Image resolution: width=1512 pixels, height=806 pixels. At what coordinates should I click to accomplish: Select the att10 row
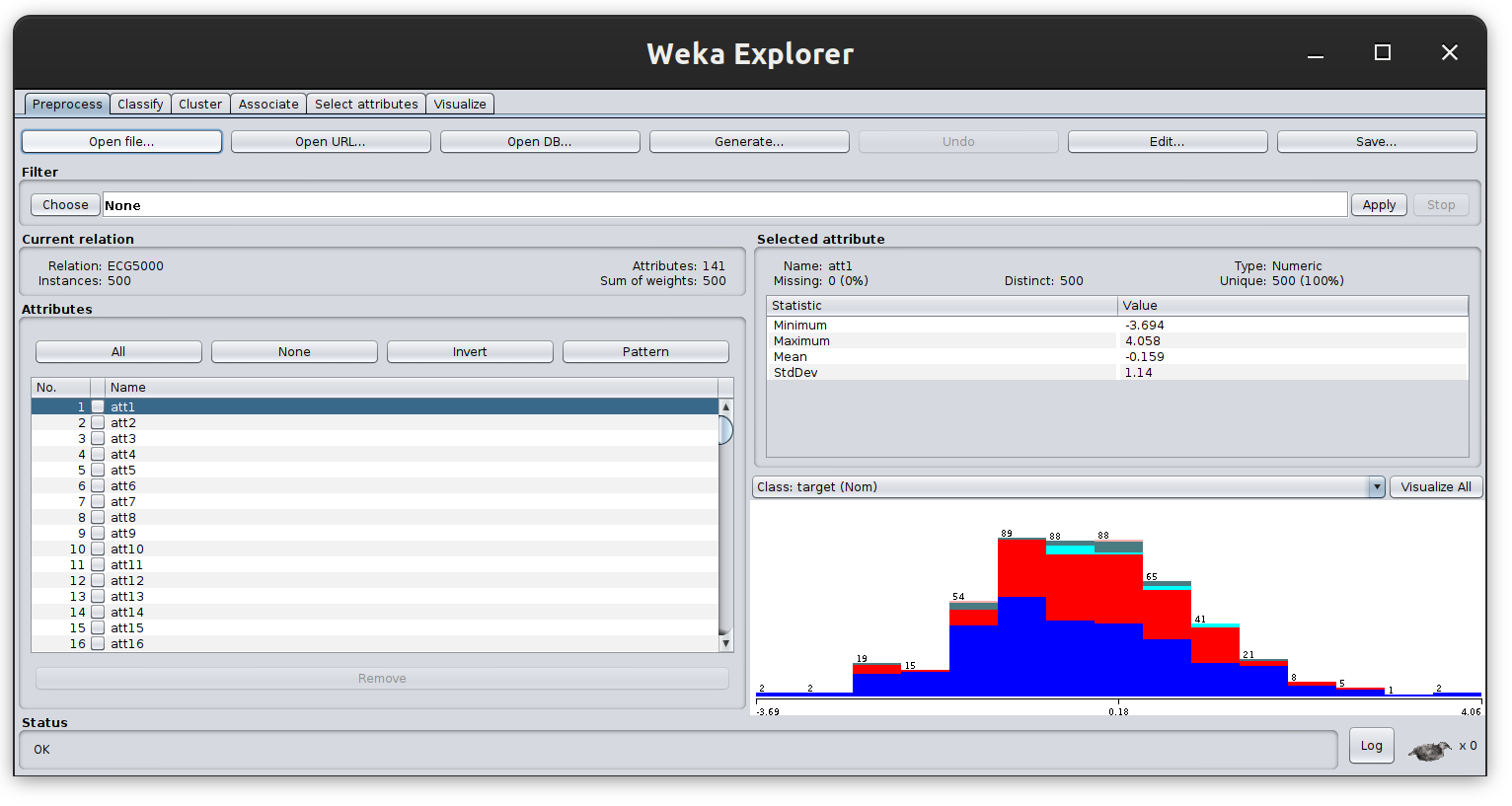[x=375, y=549]
